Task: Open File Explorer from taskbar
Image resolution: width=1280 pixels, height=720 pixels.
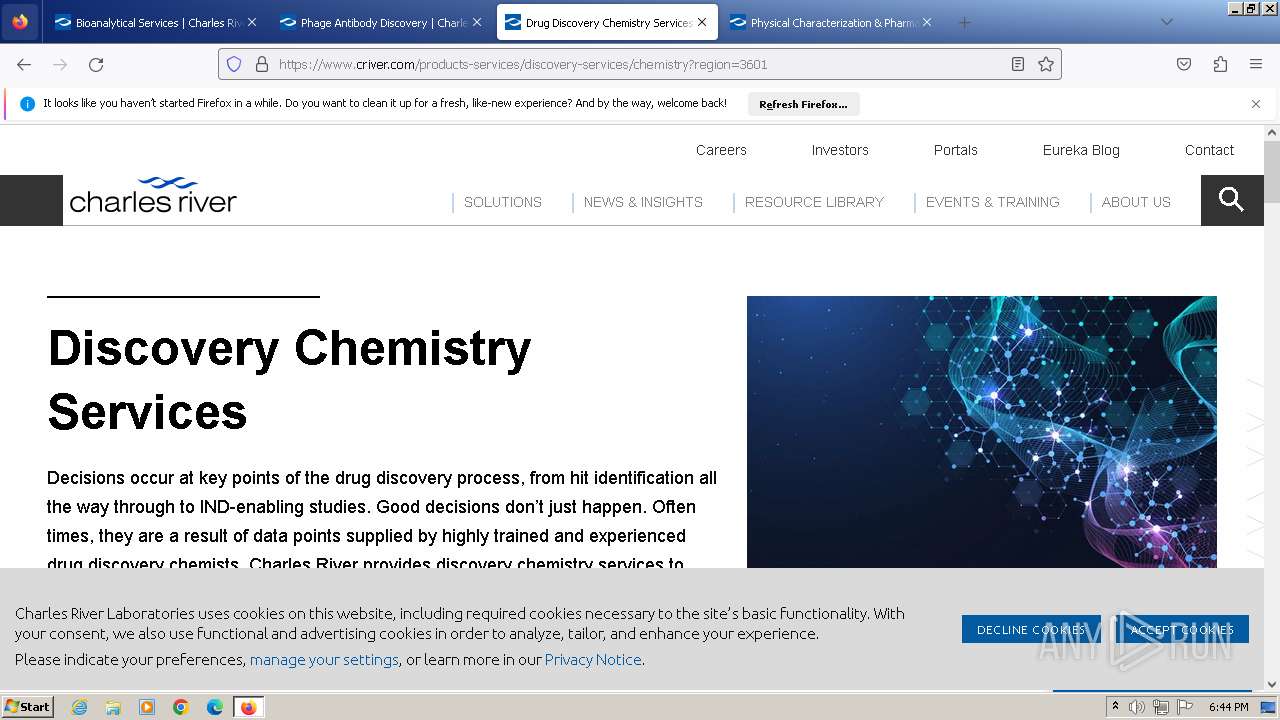Action: click(x=113, y=707)
